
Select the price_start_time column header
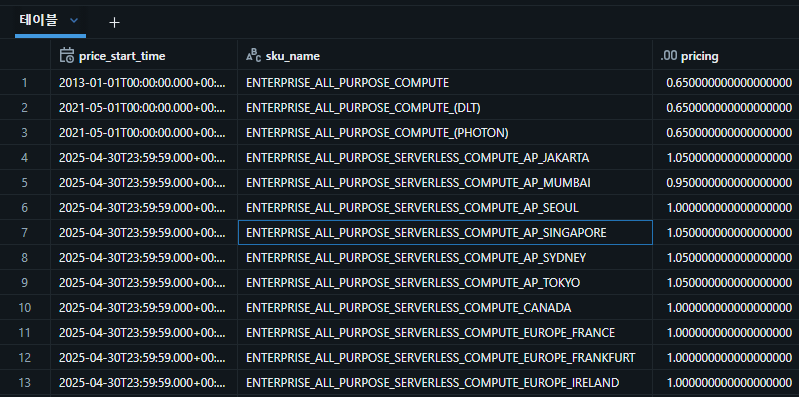pyautogui.click(x=144, y=56)
